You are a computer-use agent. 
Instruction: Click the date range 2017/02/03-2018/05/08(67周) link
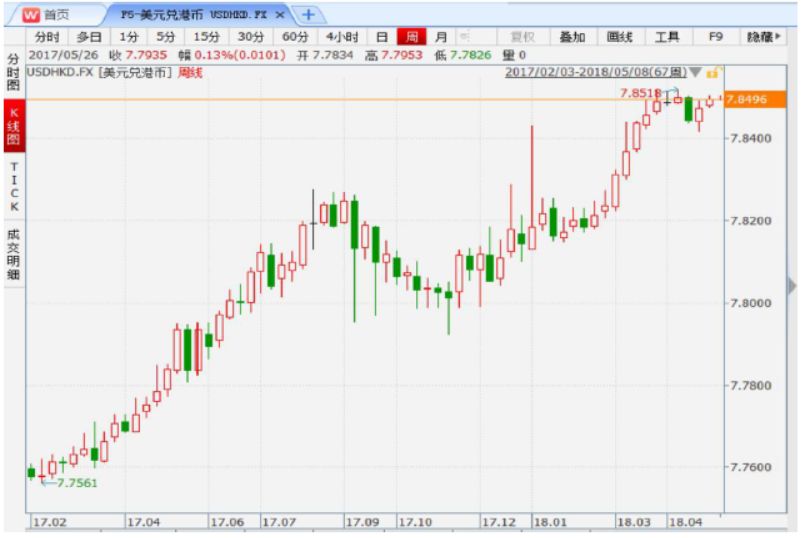point(596,72)
